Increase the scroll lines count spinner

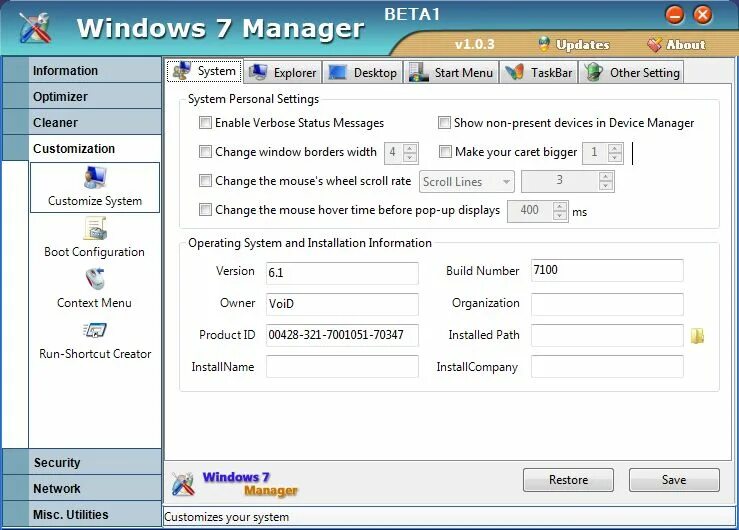click(606, 177)
